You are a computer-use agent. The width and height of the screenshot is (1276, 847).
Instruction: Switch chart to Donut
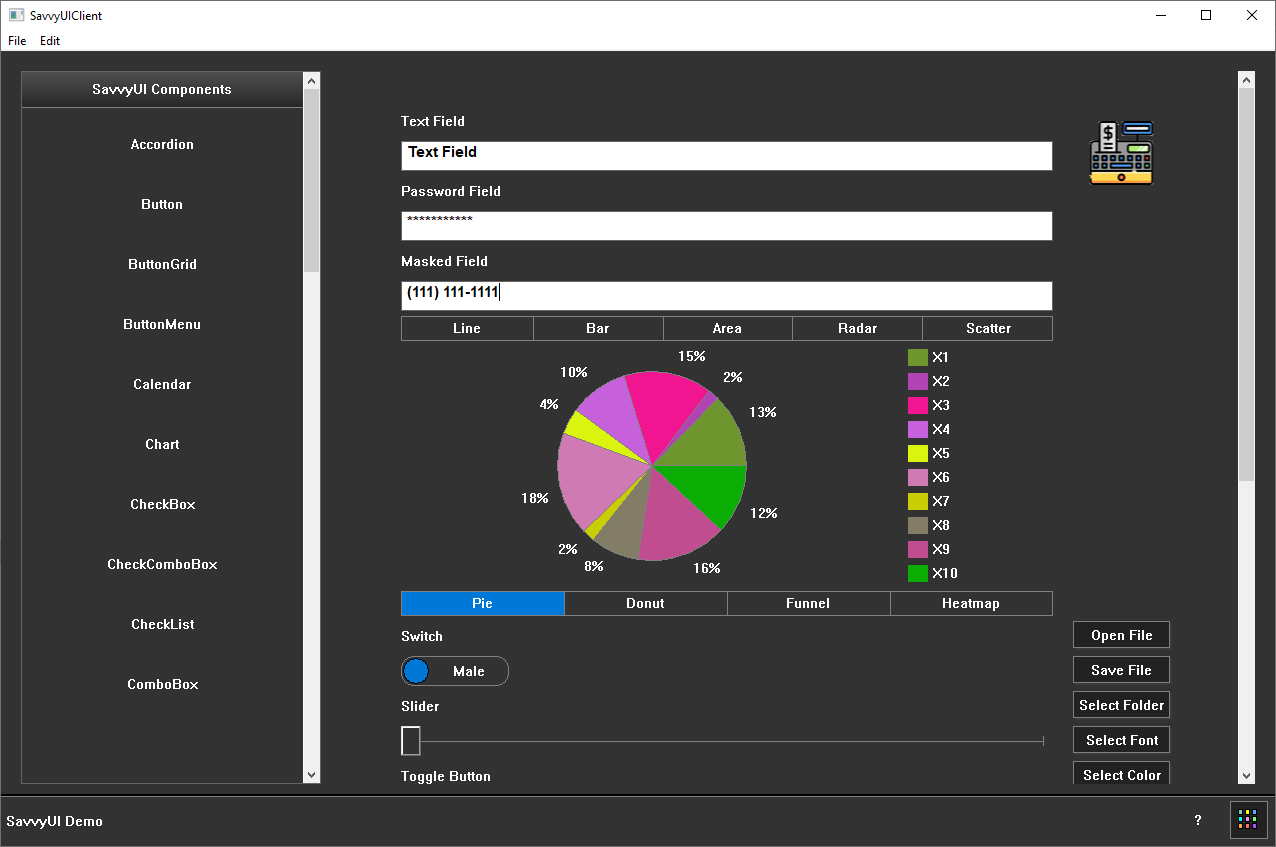pos(645,603)
